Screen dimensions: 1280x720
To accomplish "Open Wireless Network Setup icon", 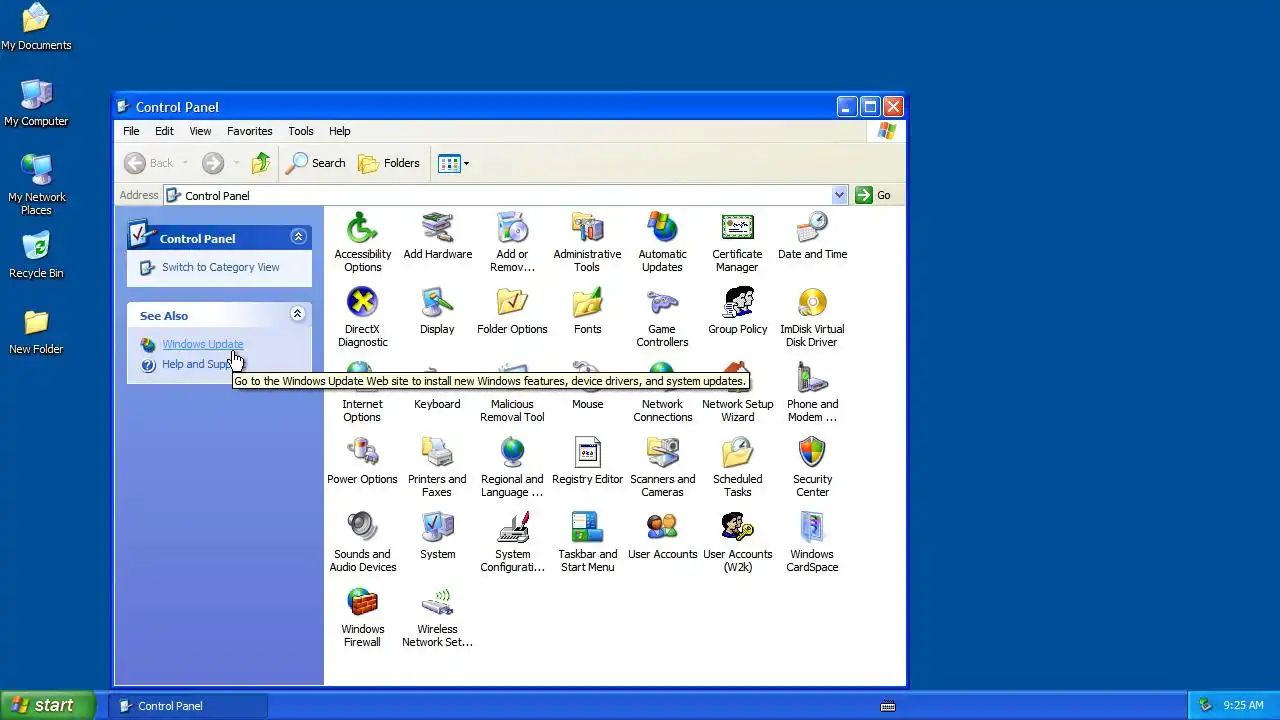I will click(437, 602).
